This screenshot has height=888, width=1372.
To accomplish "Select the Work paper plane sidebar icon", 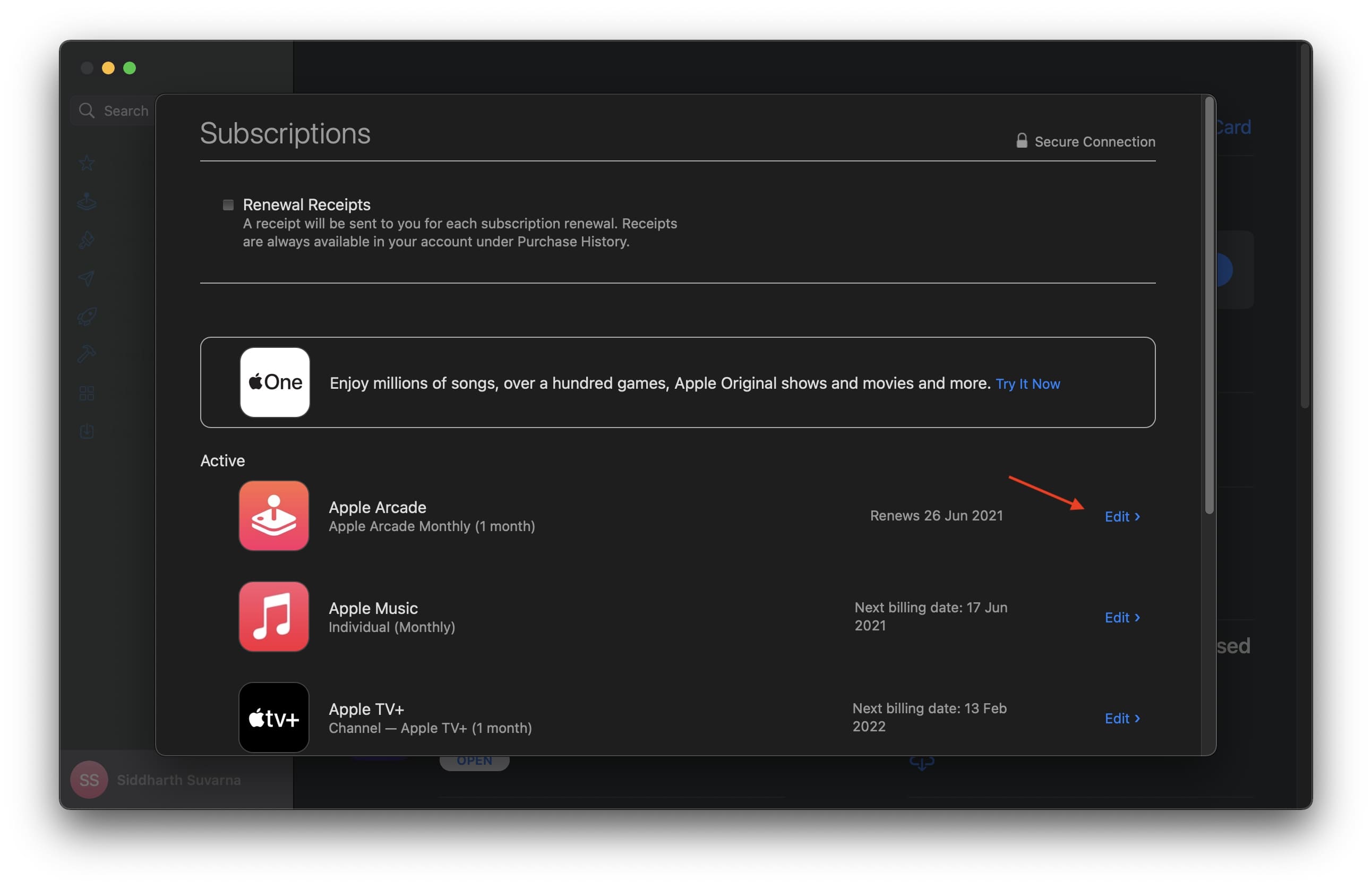I will [x=87, y=278].
